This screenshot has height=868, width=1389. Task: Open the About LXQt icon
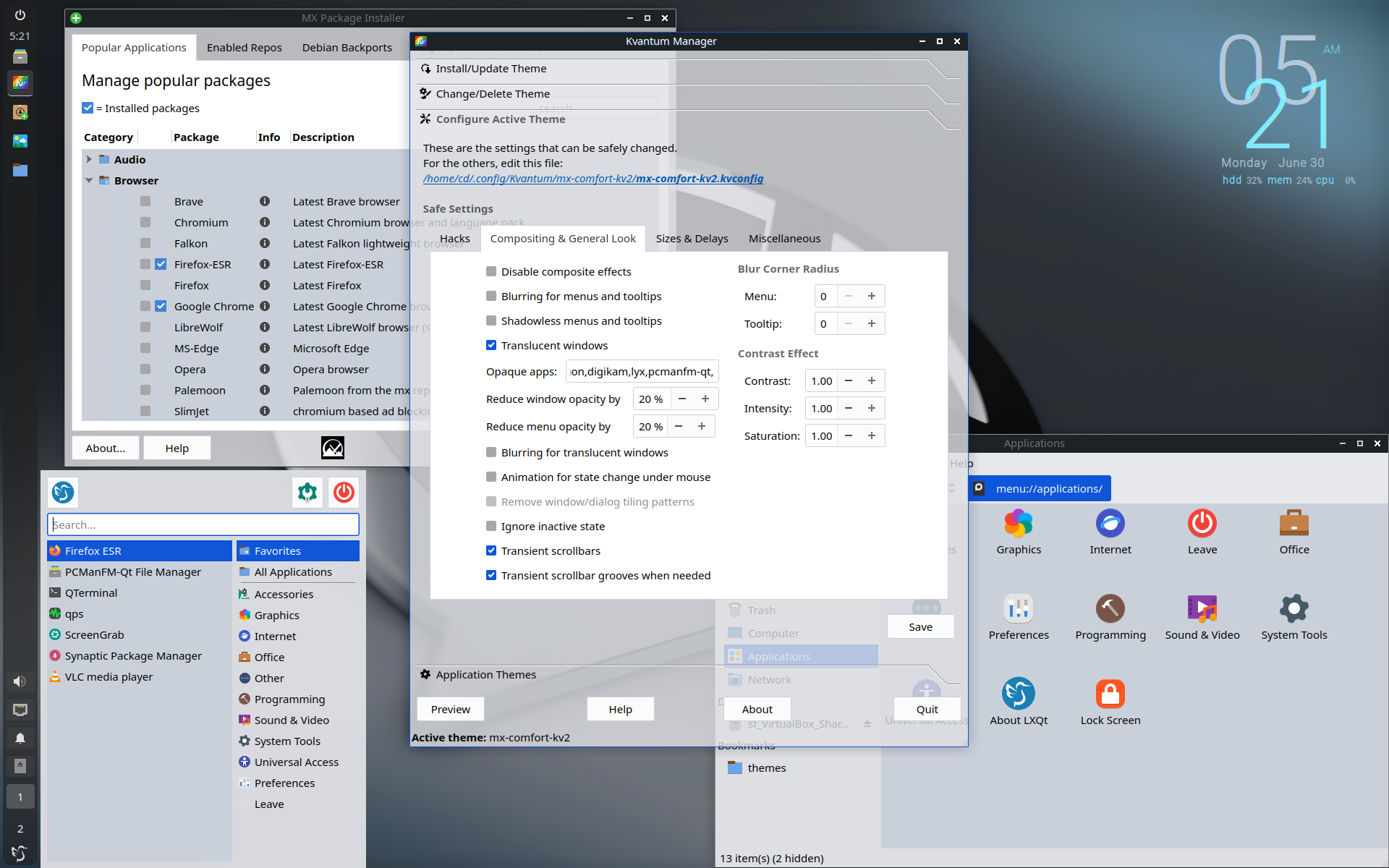click(x=1019, y=694)
